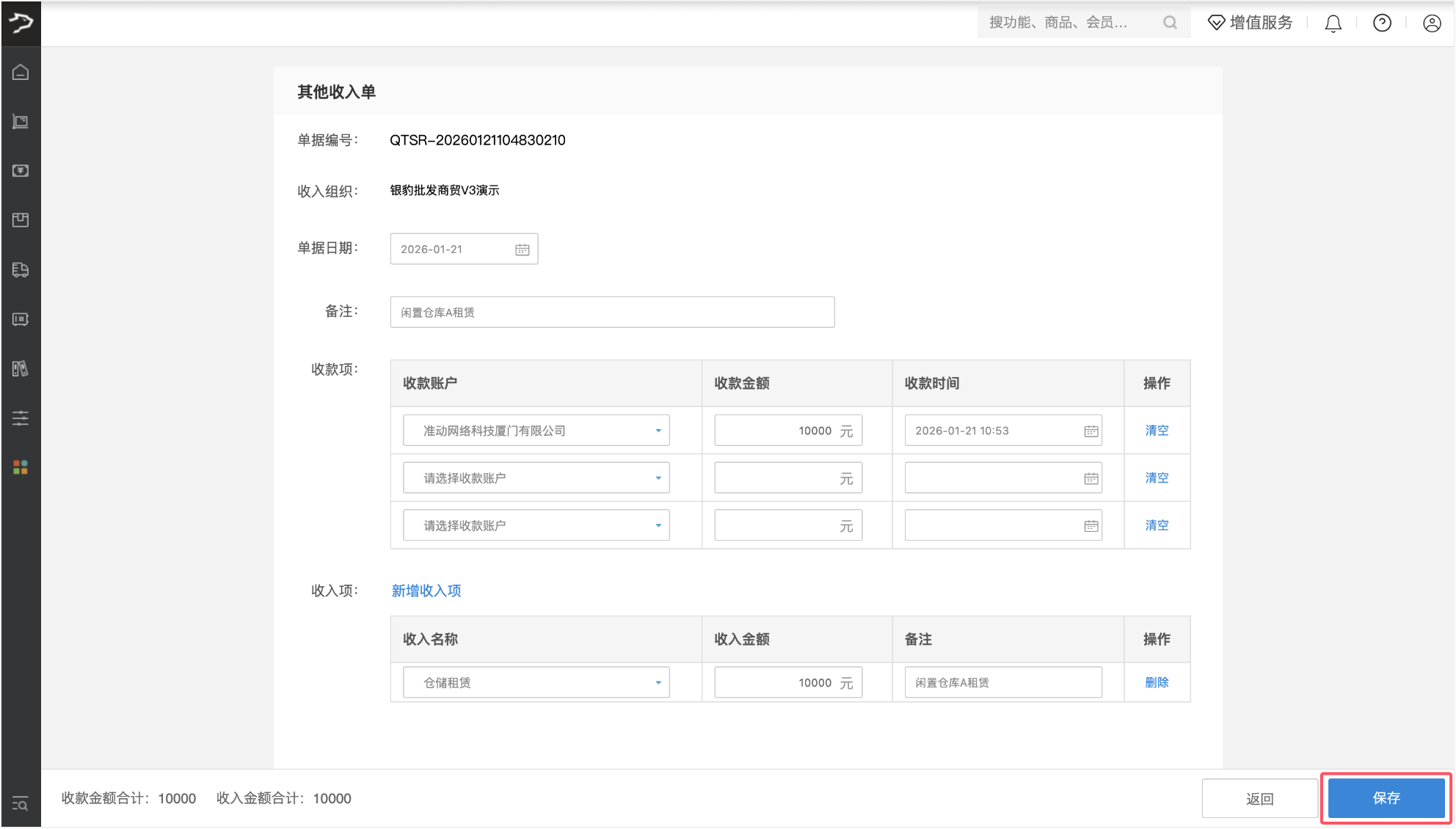Open the home dashboard icon in sidebar
The height and width of the screenshot is (829, 1456).
[x=21, y=72]
